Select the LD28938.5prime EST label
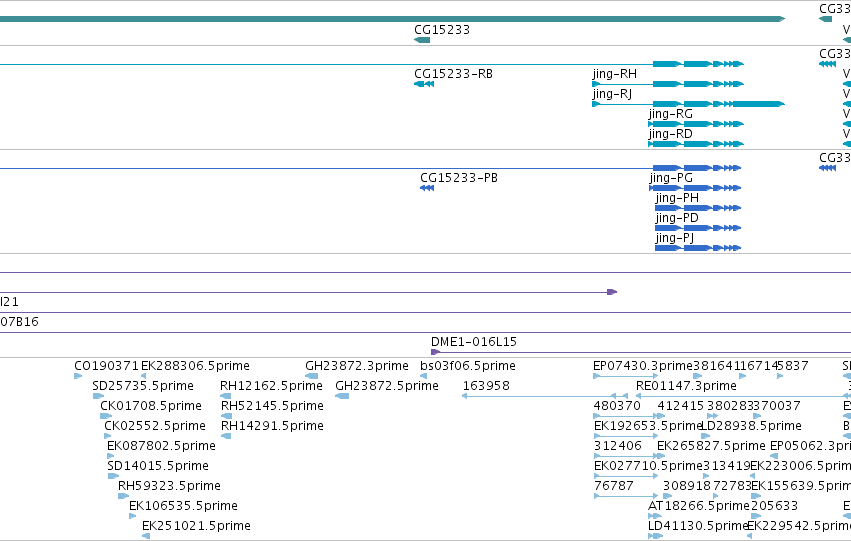Image resolution: width=851 pixels, height=541 pixels. (x=751, y=426)
